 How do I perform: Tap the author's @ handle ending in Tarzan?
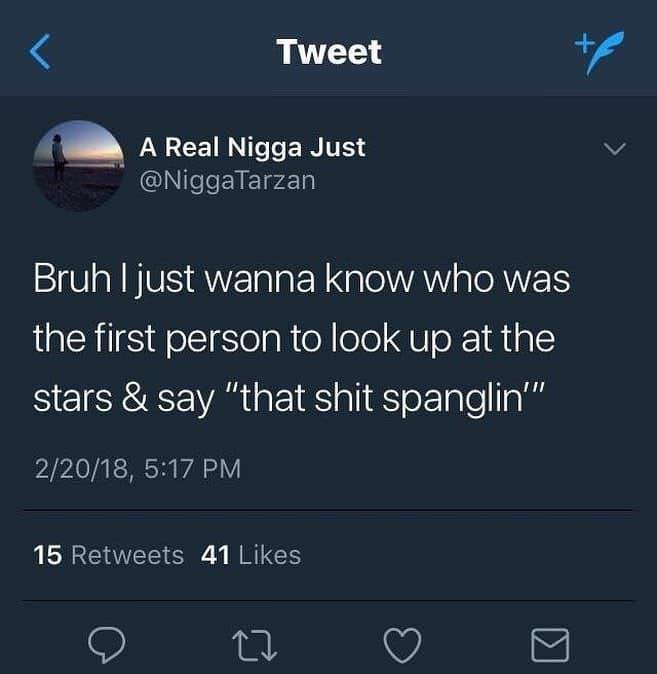(x=227, y=181)
